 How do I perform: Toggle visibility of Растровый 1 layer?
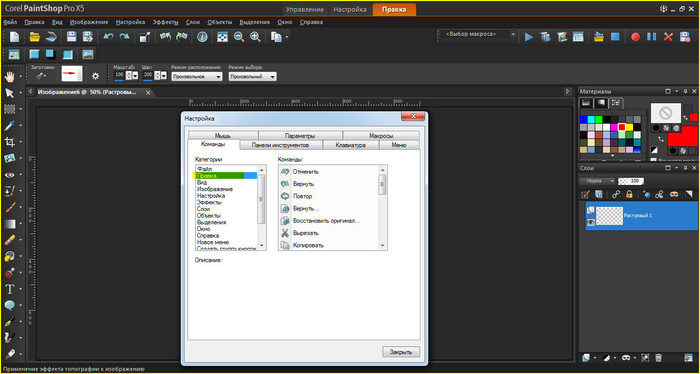[x=590, y=221]
